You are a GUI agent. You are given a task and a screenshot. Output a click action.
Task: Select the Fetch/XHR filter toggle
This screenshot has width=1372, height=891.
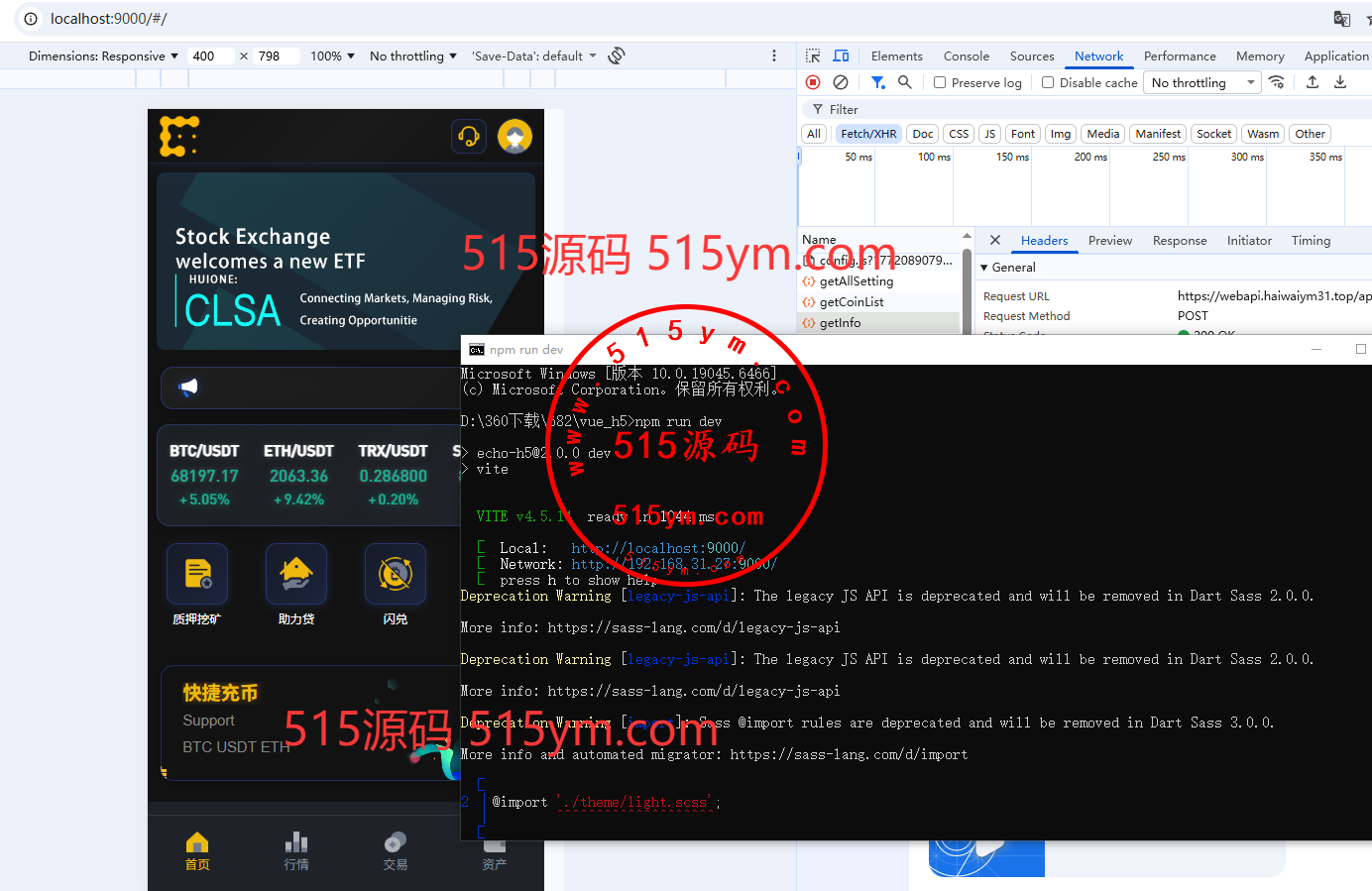click(x=868, y=134)
